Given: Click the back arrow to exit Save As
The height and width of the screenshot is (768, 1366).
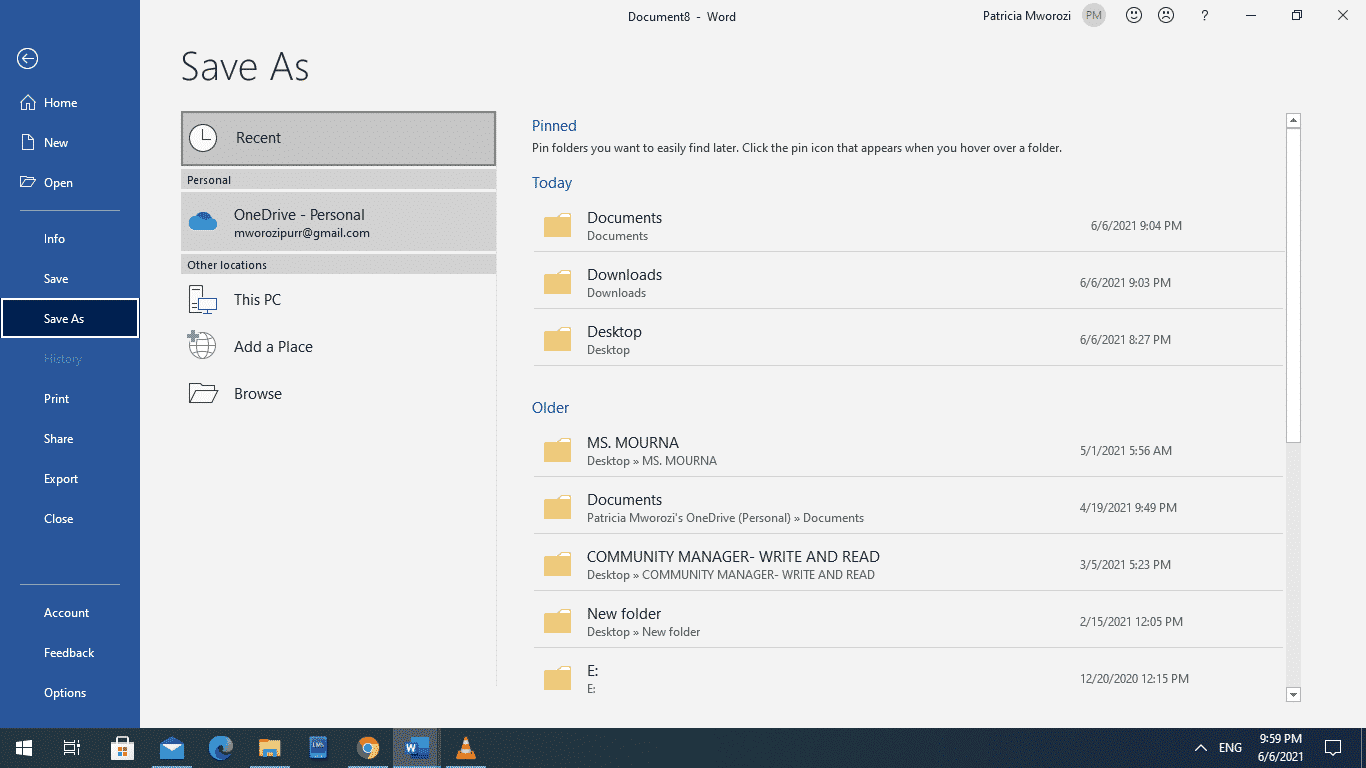Looking at the screenshot, I should (26, 59).
